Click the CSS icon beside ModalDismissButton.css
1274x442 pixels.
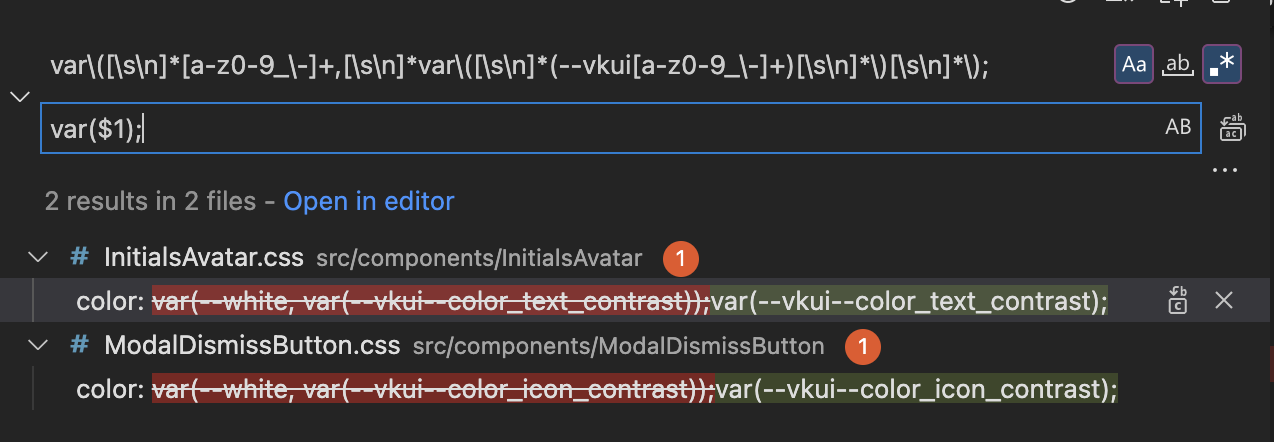tap(80, 346)
